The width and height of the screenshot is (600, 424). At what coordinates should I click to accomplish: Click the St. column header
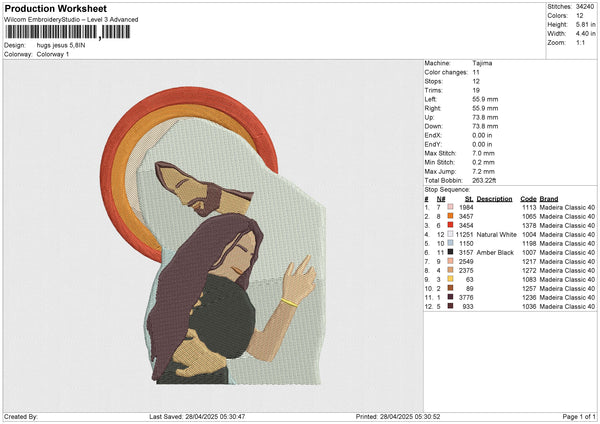point(468,198)
